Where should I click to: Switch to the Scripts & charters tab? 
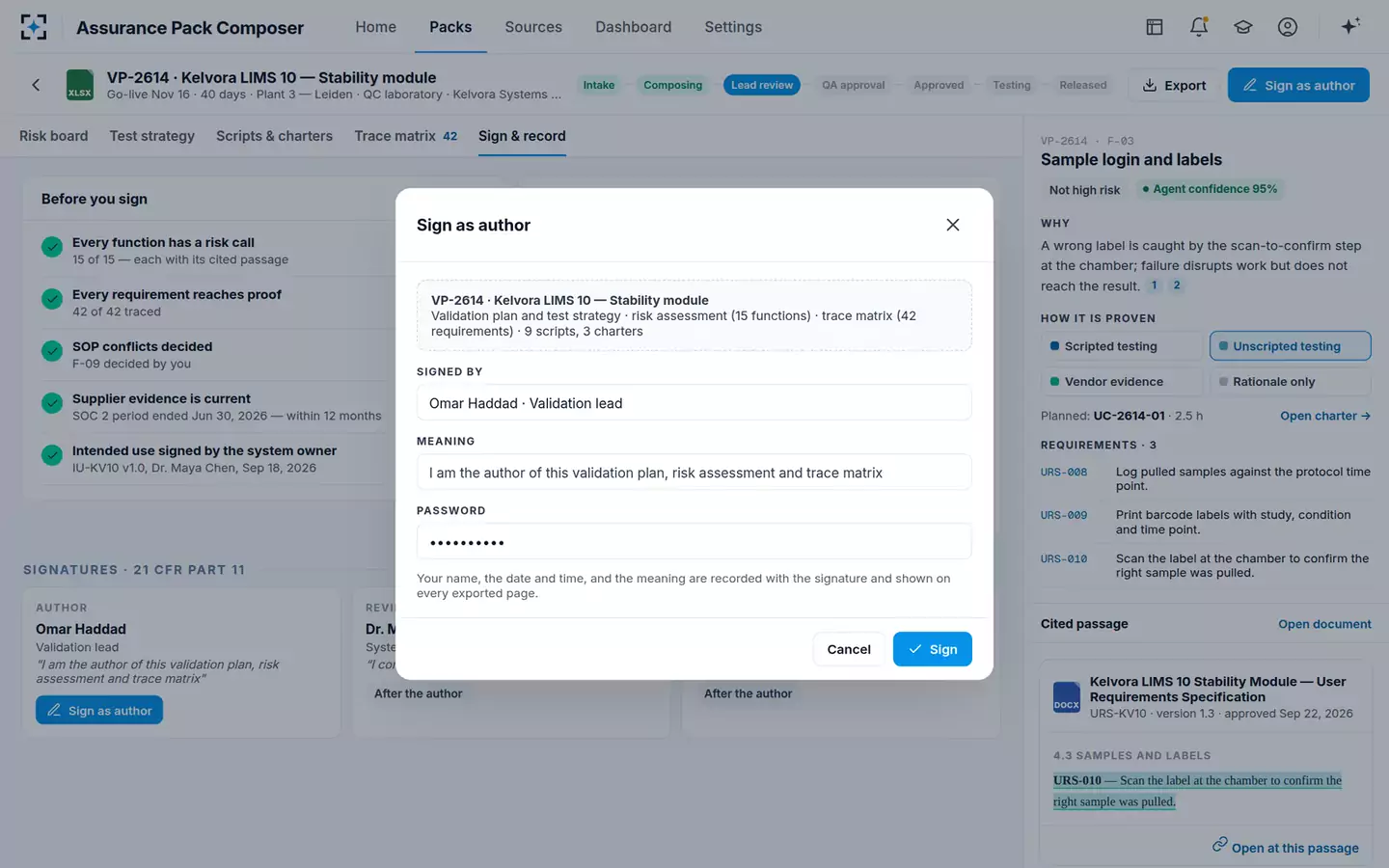[x=274, y=136]
